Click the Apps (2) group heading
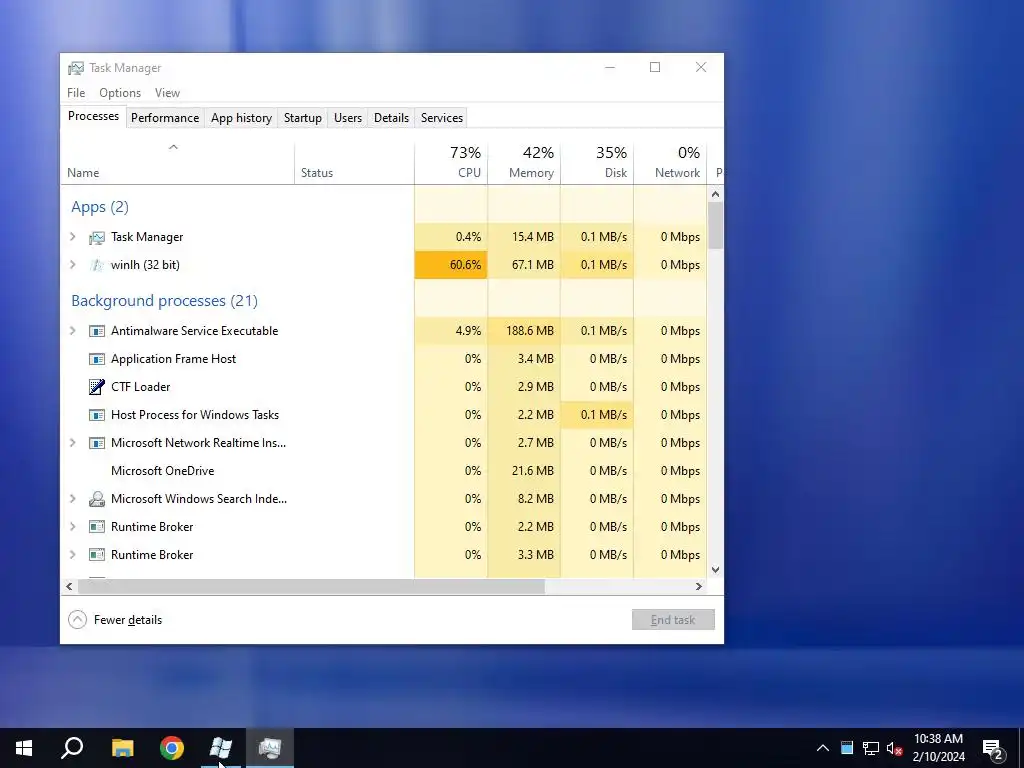Screen dimensions: 1024x768 coord(100,207)
